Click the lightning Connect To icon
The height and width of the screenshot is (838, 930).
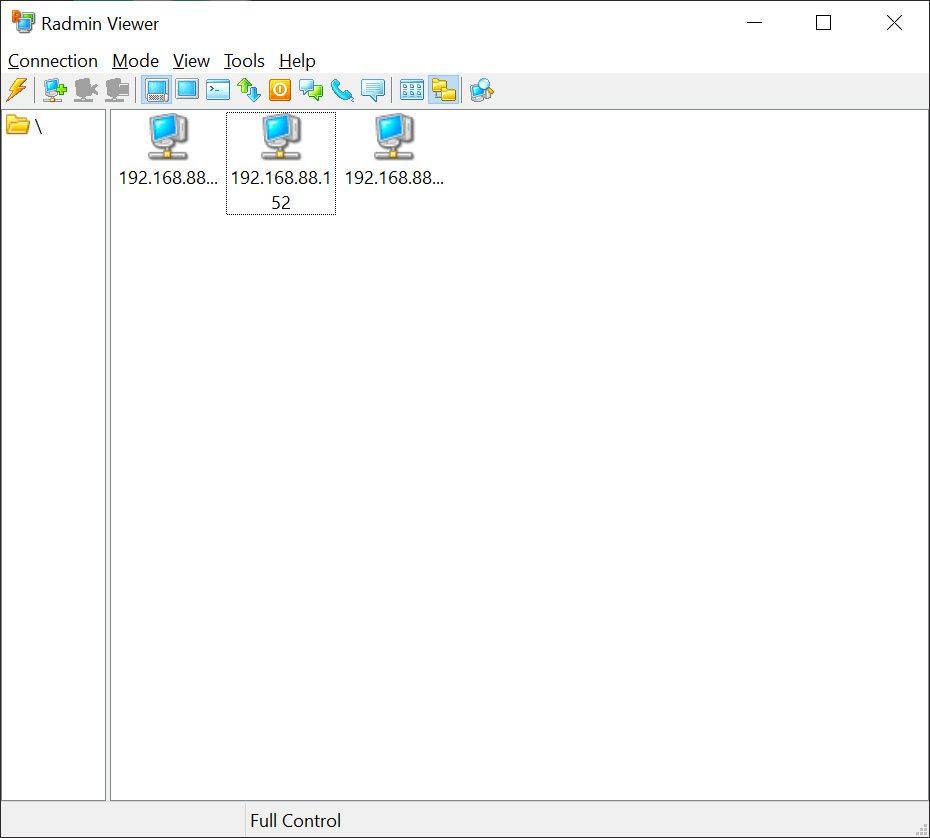click(17, 90)
